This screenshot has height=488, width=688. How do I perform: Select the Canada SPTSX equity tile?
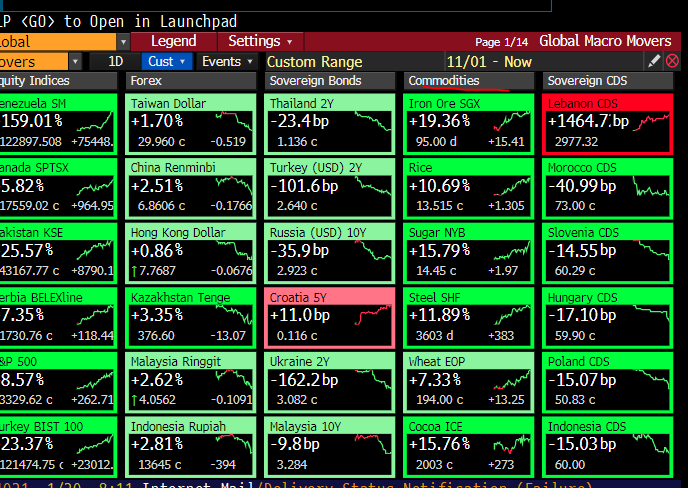[58, 188]
